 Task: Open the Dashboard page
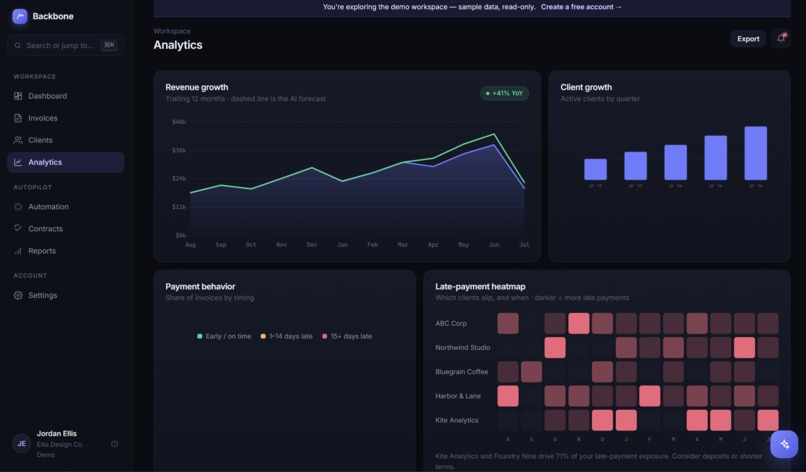tap(66, 96)
